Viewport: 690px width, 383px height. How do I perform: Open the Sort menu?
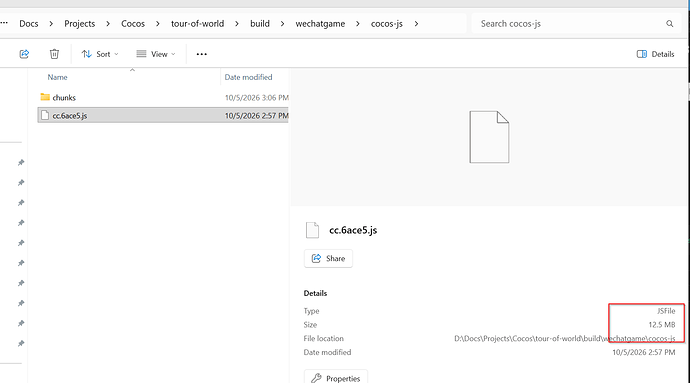pyautogui.click(x=100, y=54)
